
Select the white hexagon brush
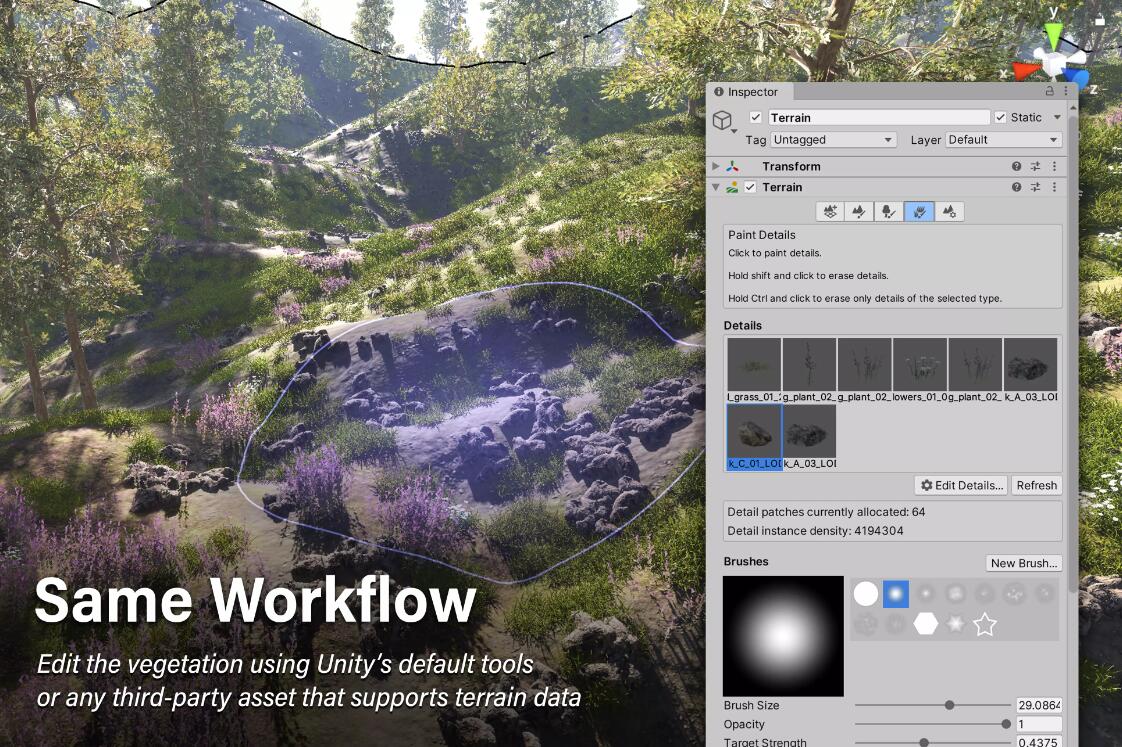point(925,624)
